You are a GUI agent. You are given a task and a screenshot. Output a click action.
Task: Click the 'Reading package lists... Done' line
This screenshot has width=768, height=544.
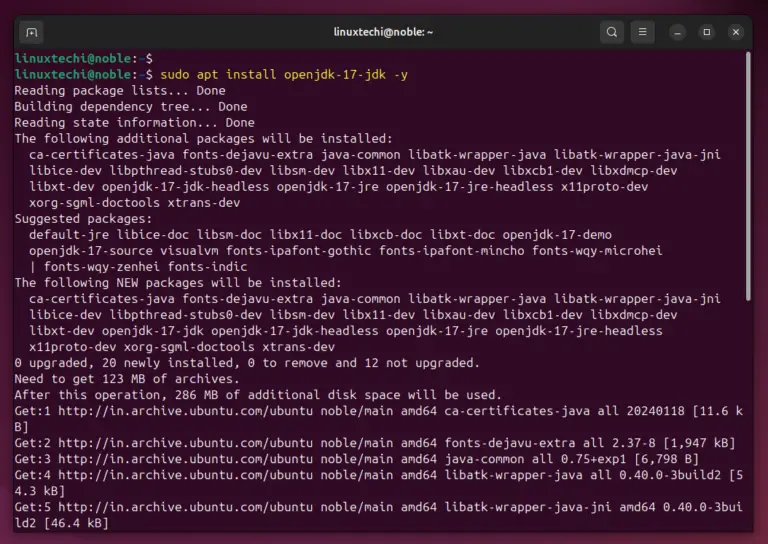pyautogui.click(x=120, y=91)
